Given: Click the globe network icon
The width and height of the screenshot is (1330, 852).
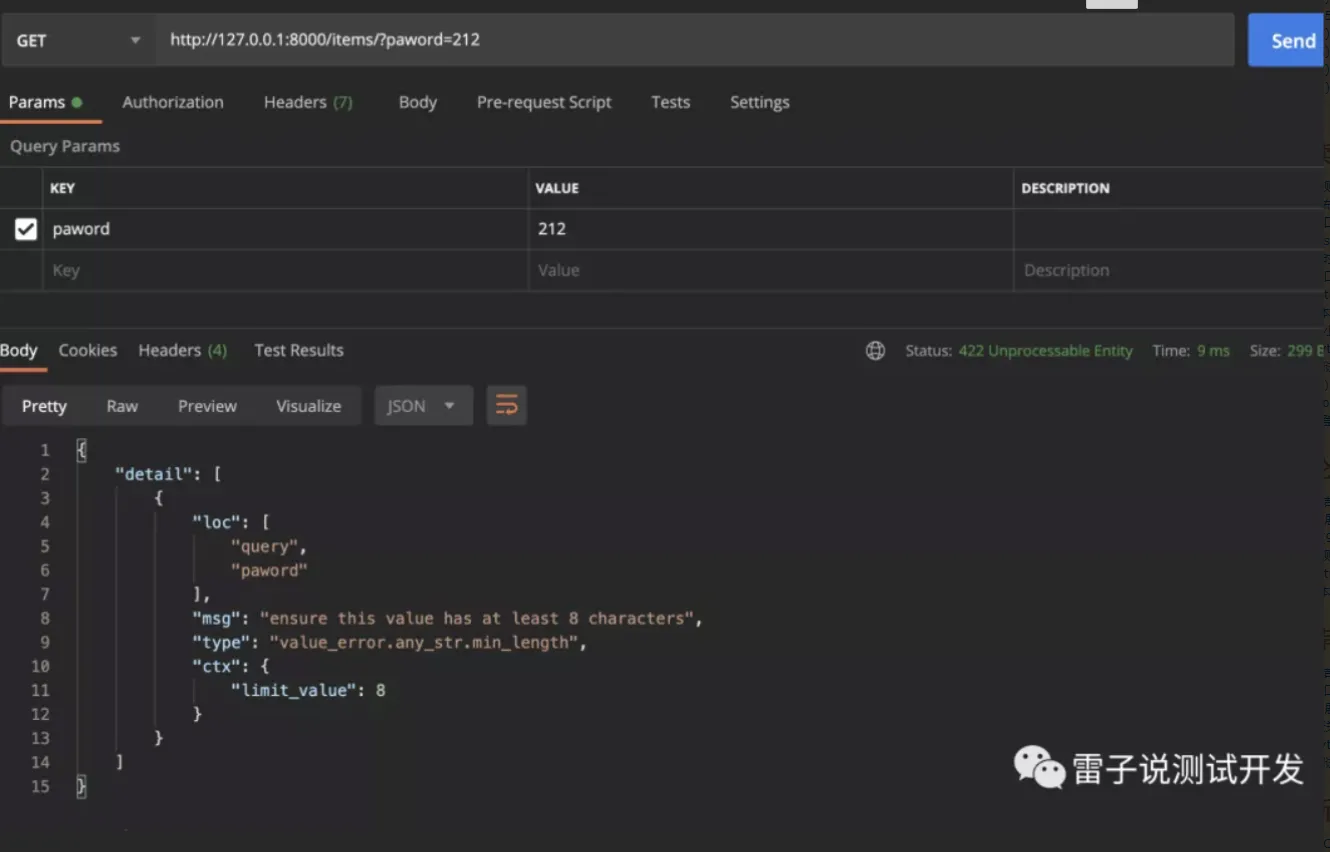Looking at the screenshot, I should coord(875,350).
